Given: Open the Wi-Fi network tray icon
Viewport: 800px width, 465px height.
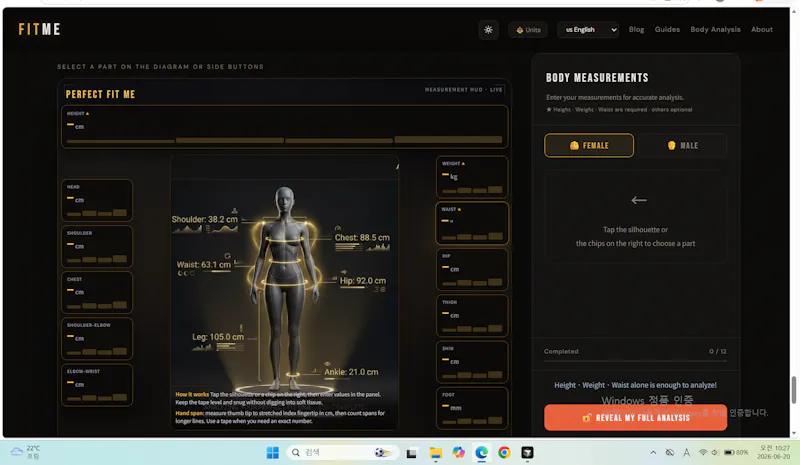Looking at the screenshot, I should 703,452.
